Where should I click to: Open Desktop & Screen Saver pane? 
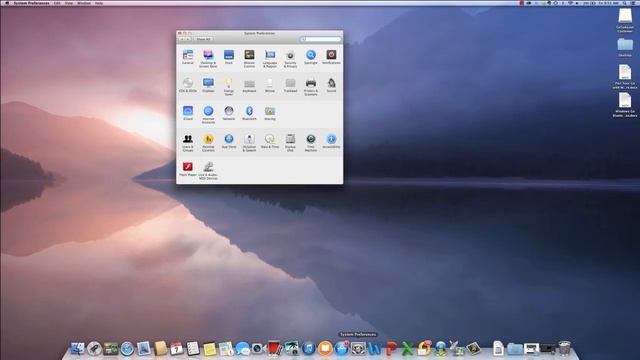tap(208, 58)
